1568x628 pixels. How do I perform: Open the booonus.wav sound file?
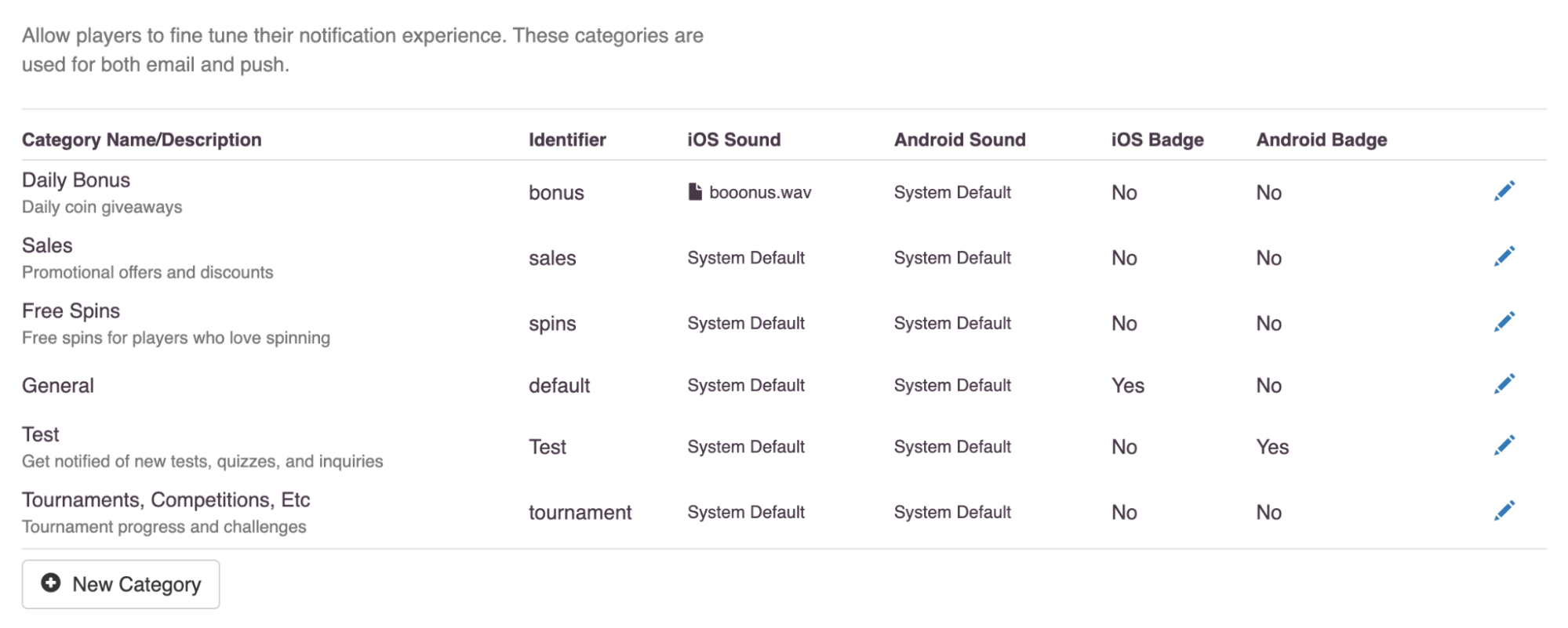click(x=759, y=192)
